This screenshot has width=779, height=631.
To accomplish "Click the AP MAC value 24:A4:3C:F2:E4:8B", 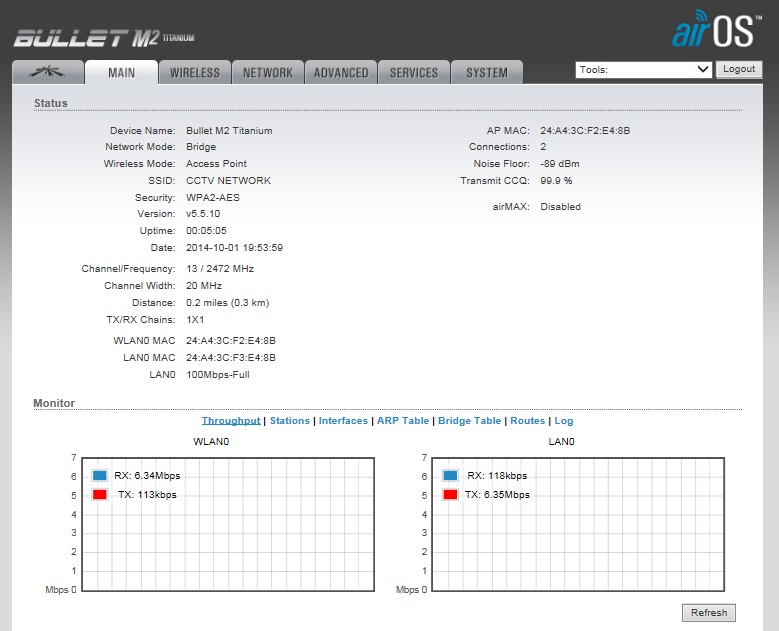I will (x=585, y=131).
